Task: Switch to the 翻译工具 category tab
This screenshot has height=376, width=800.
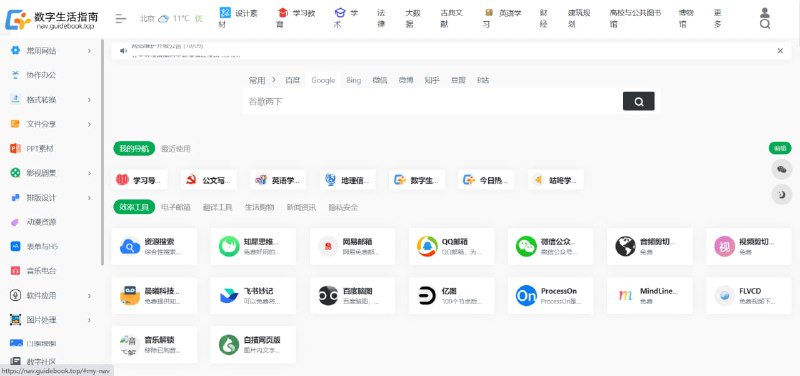Action: [x=217, y=207]
